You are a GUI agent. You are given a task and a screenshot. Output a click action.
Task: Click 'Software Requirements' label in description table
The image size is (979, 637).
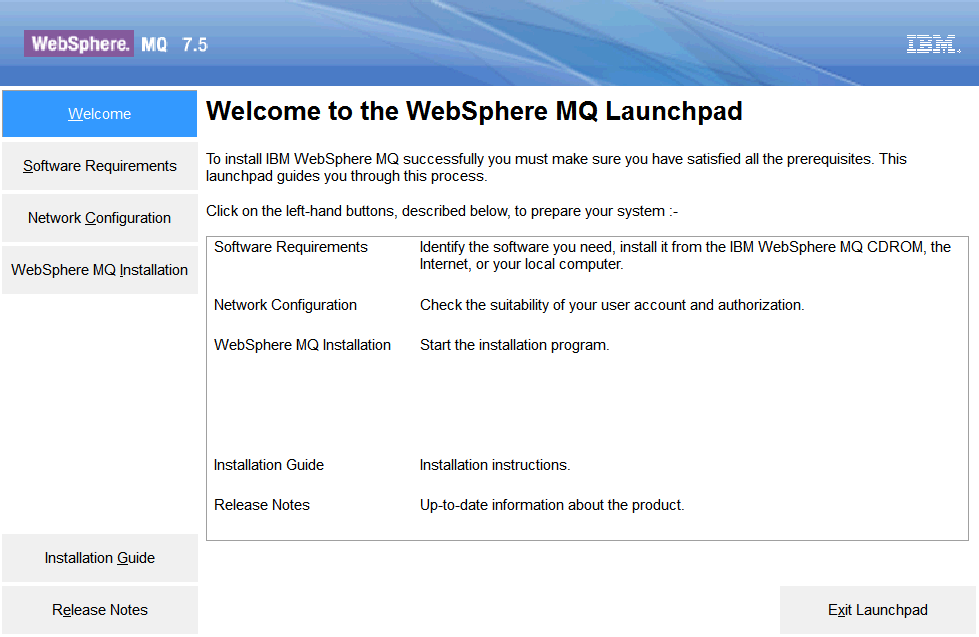(291, 247)
